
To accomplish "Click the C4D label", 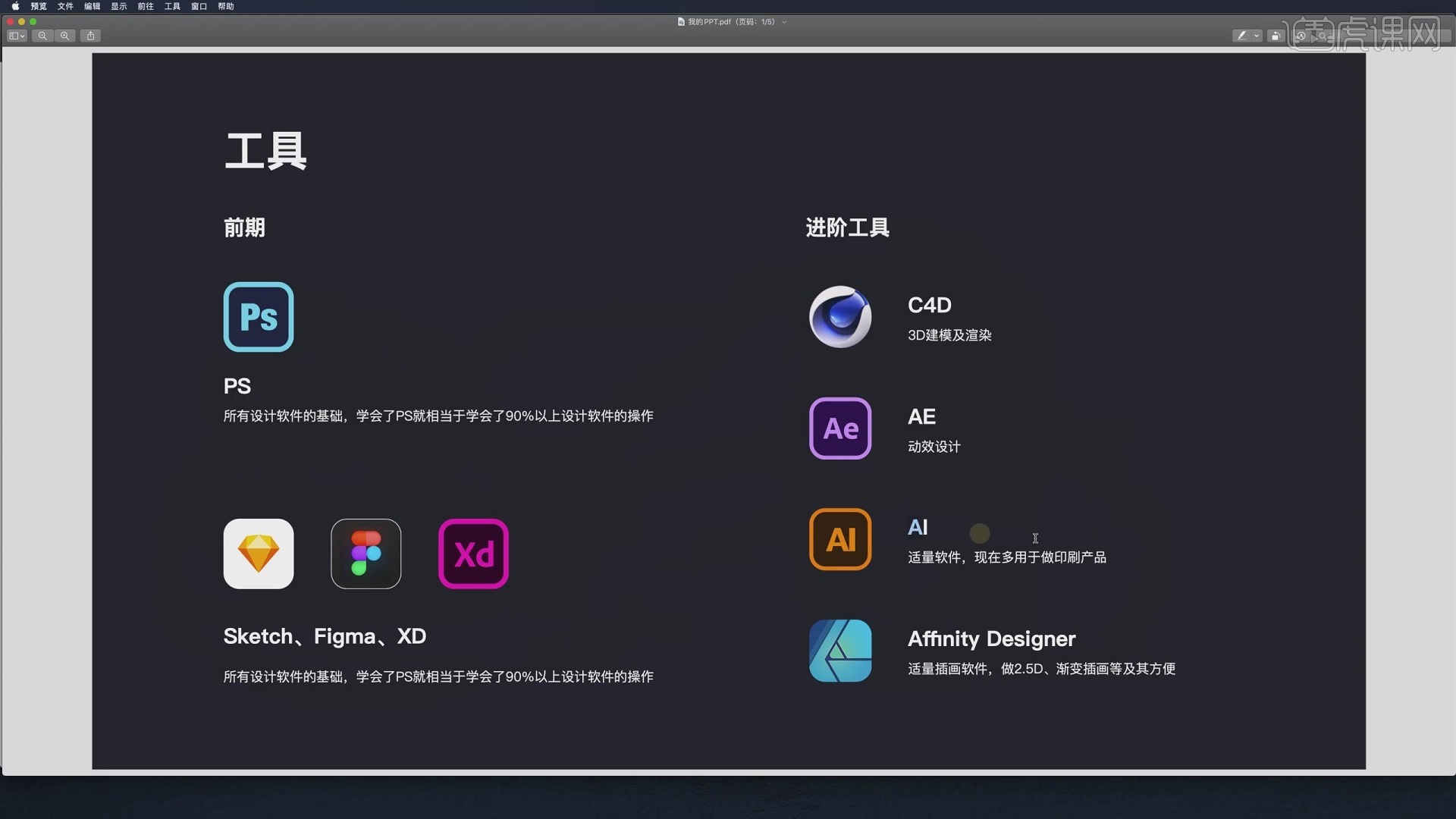I will (930, 305).
